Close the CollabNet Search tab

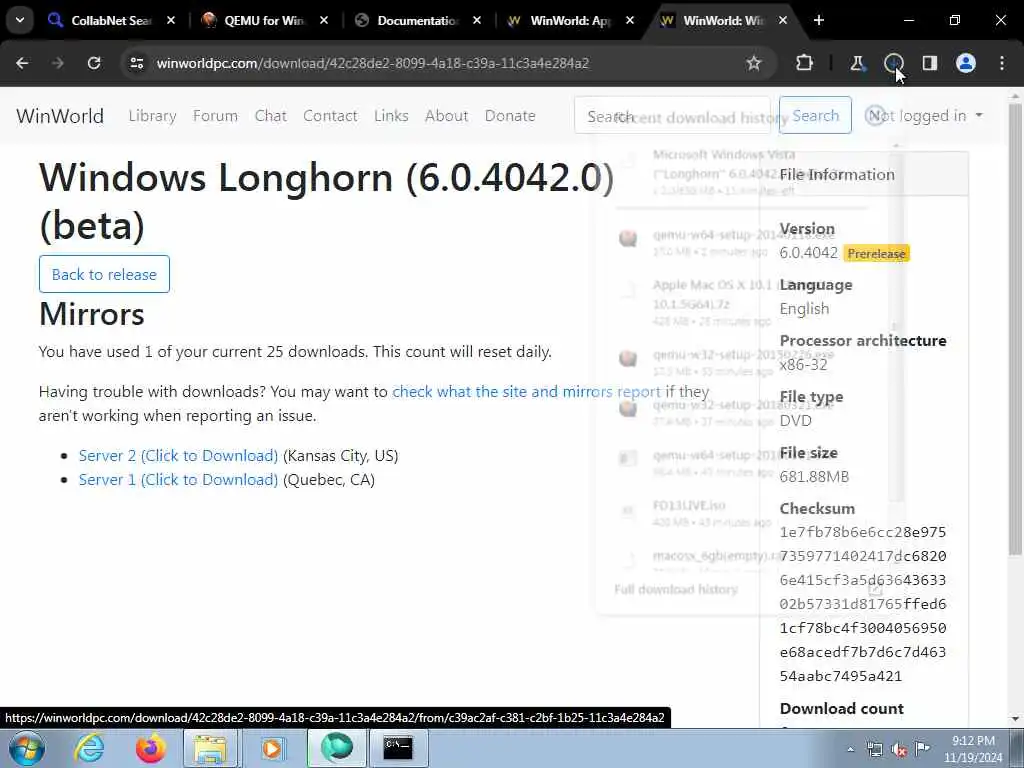click(x=170, y=21)
